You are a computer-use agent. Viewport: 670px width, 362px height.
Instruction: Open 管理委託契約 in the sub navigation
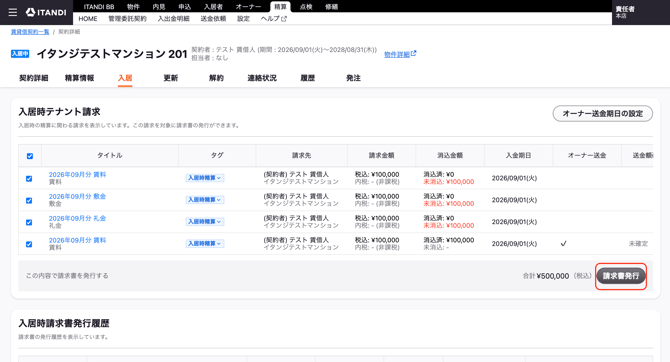127,19
